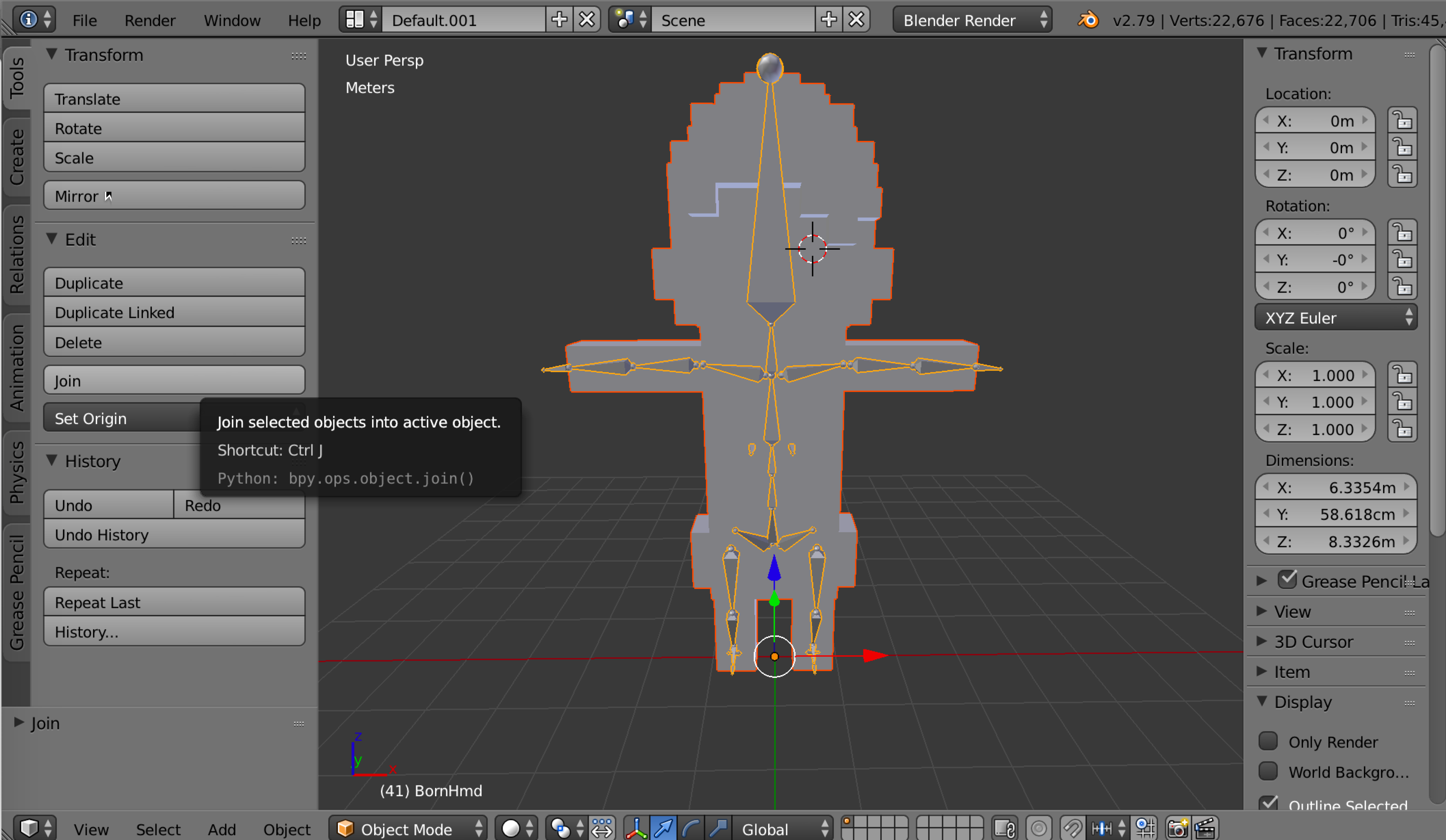Open the XYZ Euler rotation mode dropdown
This screenshot has height=840, width=1446.
coord(1335,318)
